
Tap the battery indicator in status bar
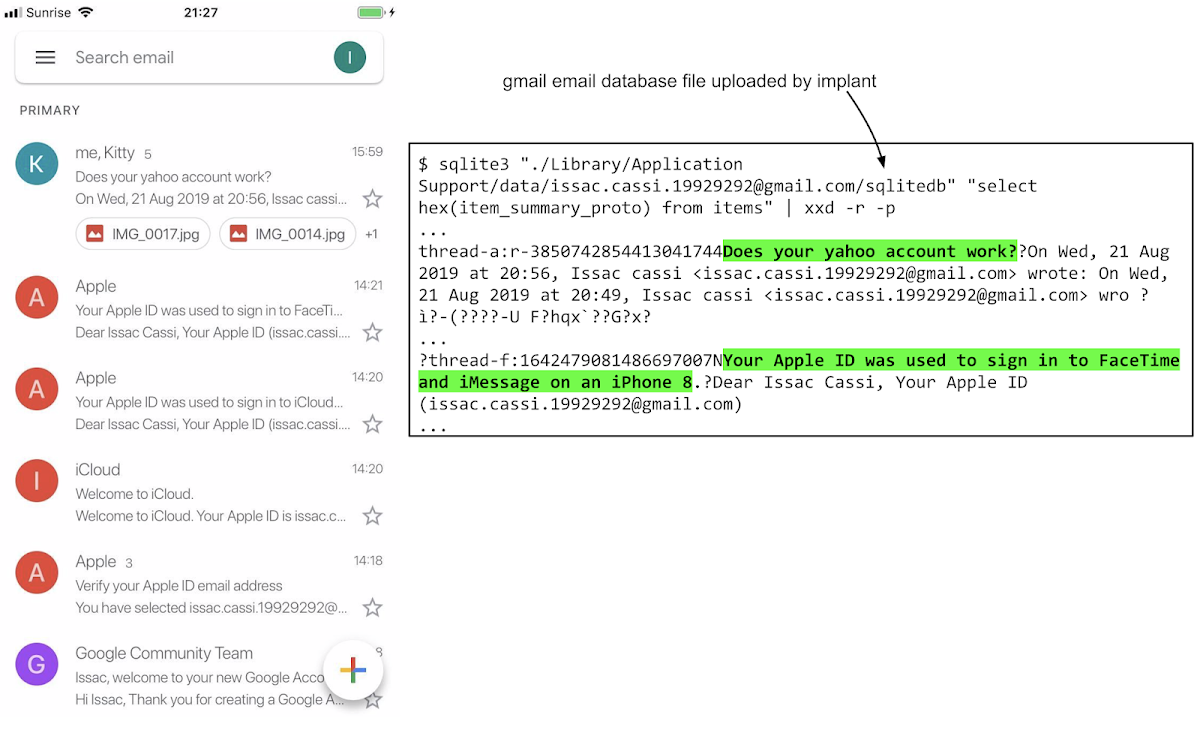370,12
